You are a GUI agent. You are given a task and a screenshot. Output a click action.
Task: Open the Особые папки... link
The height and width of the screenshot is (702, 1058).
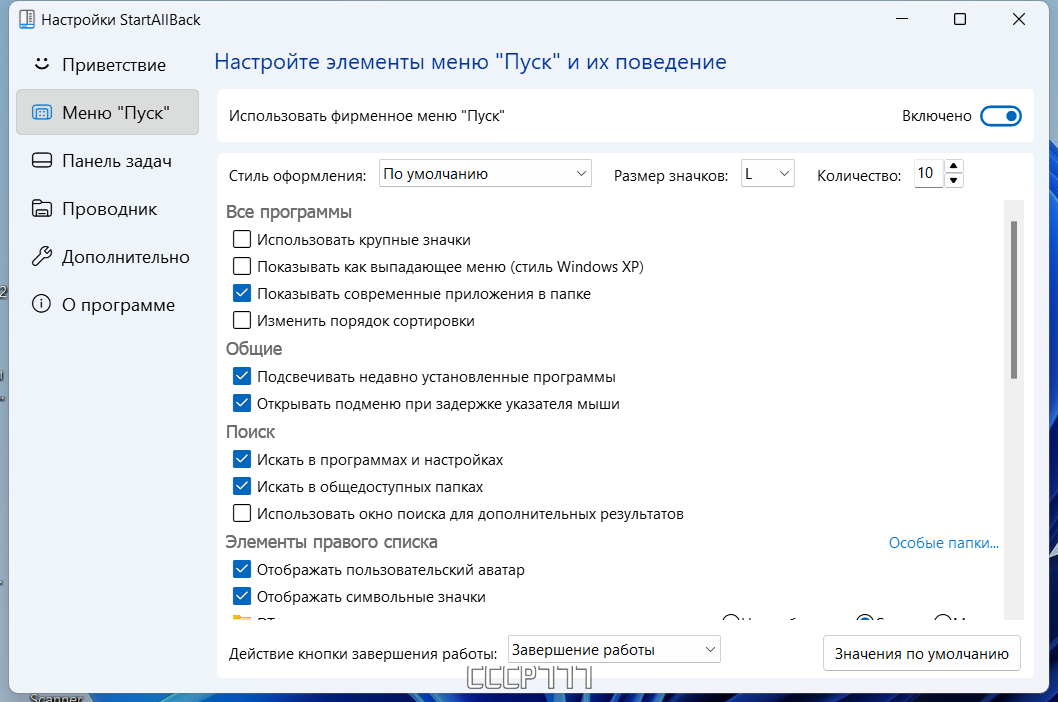(x=943, y=543)
